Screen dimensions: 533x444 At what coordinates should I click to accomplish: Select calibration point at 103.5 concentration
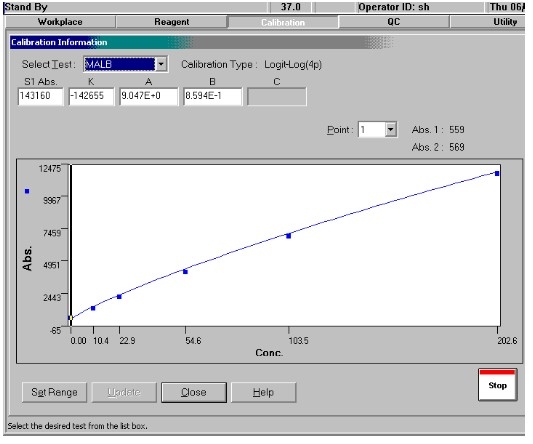coord(289,236)
